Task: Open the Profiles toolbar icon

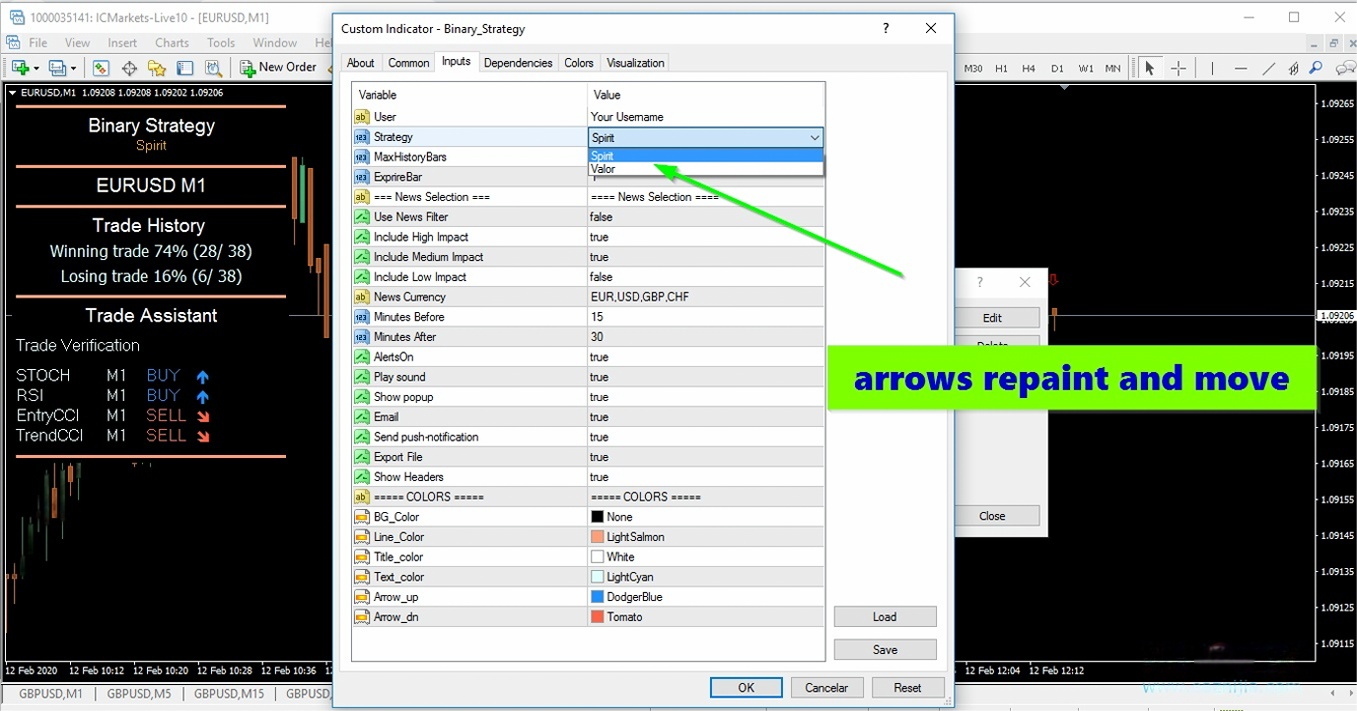Action: (56, 68)
